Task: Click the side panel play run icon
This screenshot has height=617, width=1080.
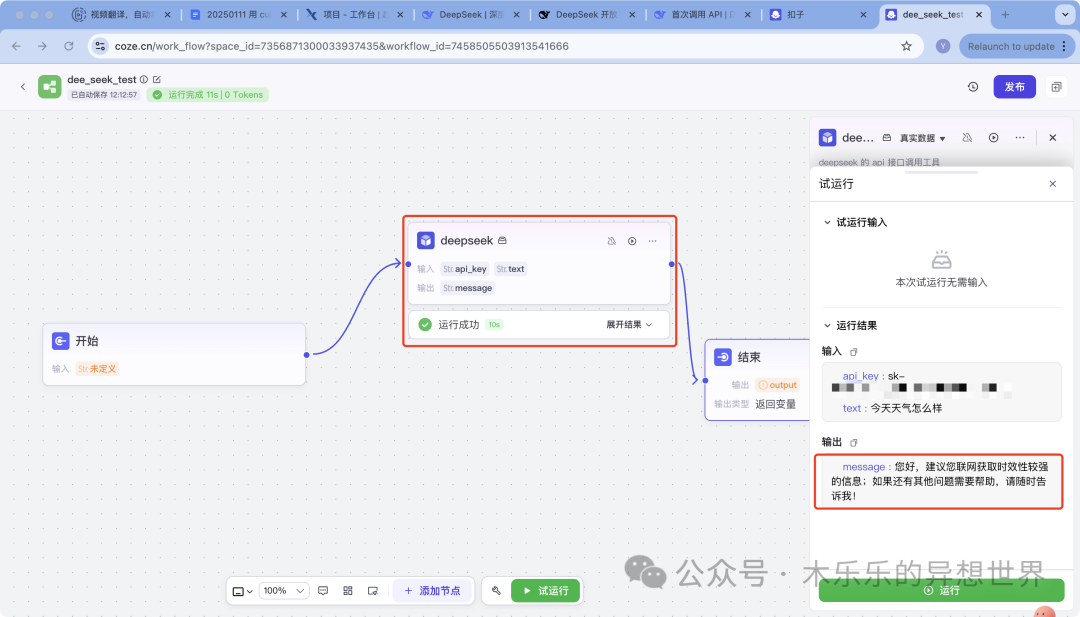Action: [993, 138]
